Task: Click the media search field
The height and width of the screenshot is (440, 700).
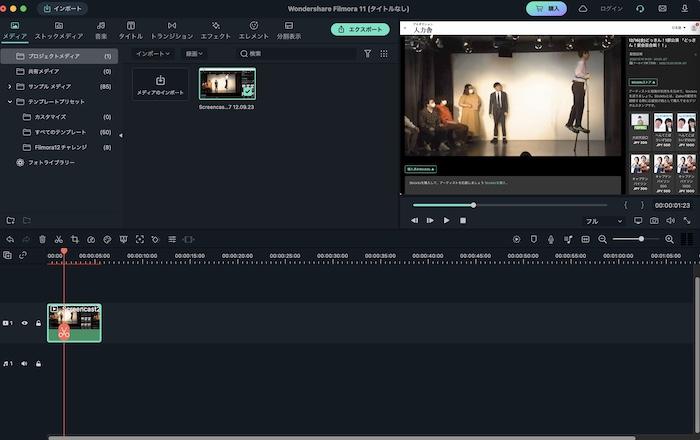Action: [296, 54]
